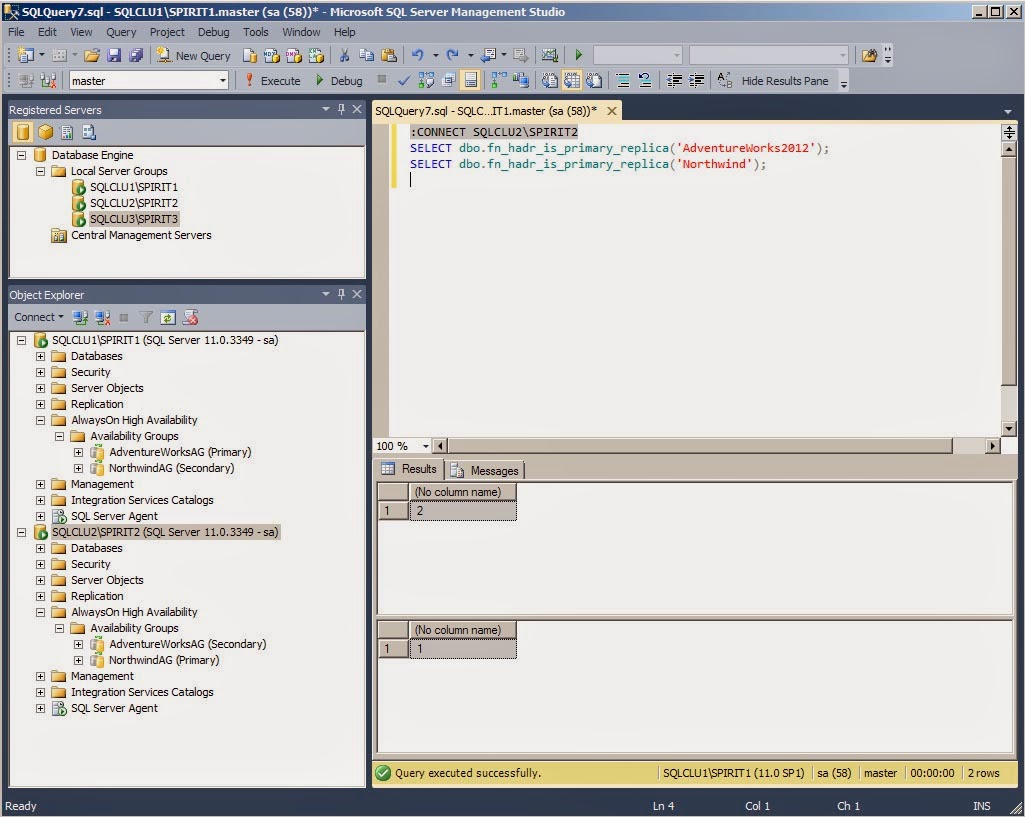
Task: Click the Cut scissors icon
Action: point(344,56)
